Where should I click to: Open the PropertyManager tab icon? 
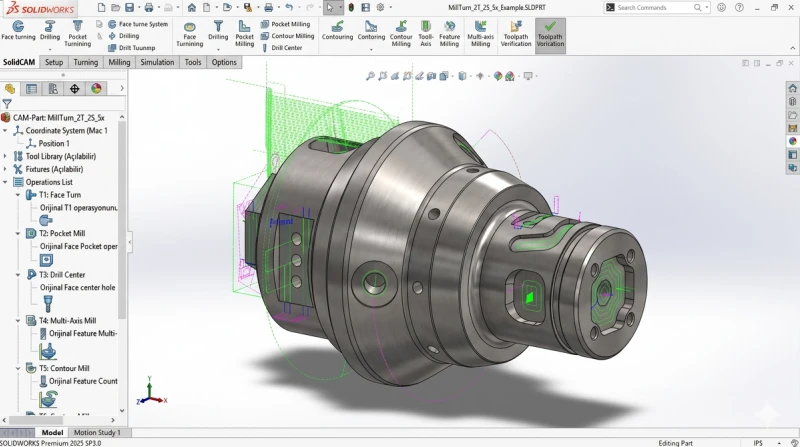pyautogui.click(x=32, y=89)
